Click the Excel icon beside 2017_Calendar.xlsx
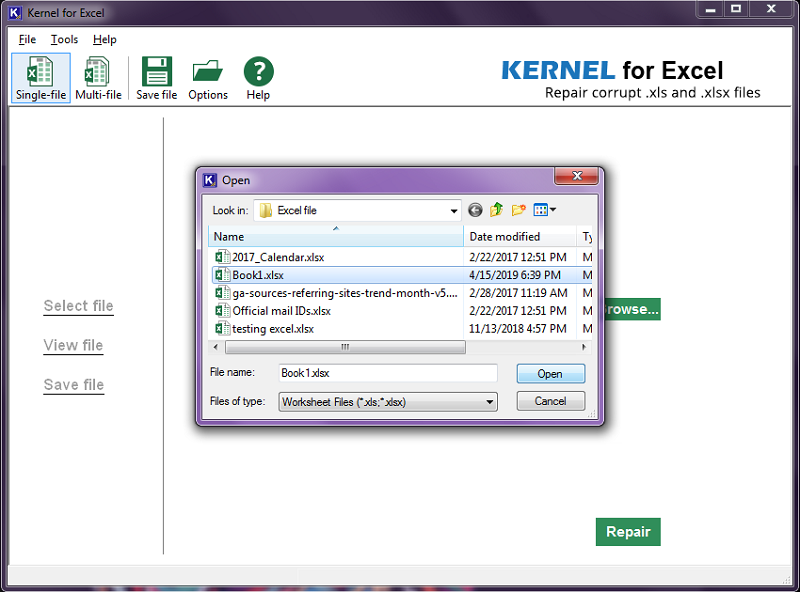Image resolution: width=800 pixels, height=592 pixels. (222, 257)
